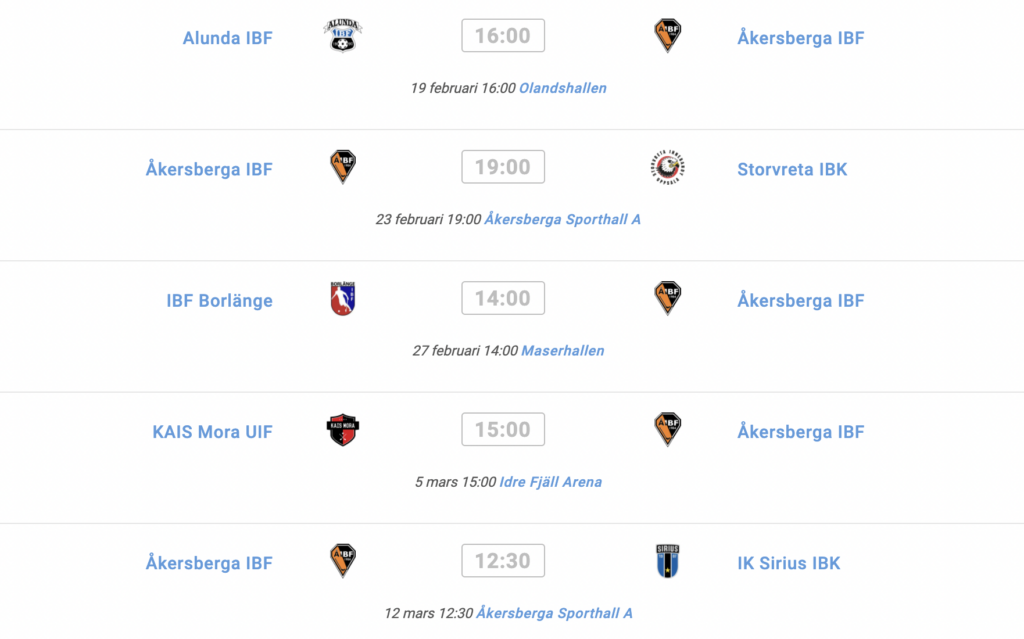The image size is (1024, 639).
Task: Click the Storvreta IBK eagle logo
Action: (x=667, y=167)
